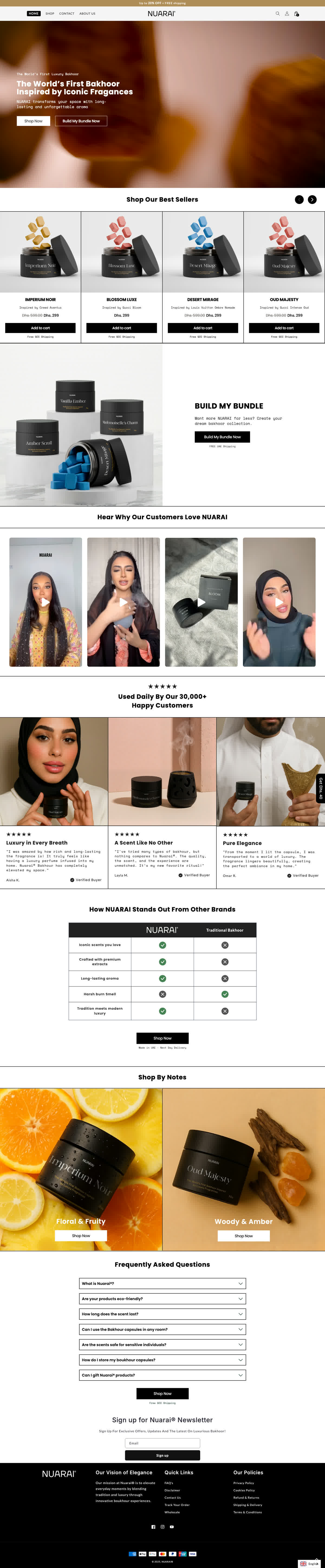
Task: Go to the SHOP menu item
Action: (50, 13)
